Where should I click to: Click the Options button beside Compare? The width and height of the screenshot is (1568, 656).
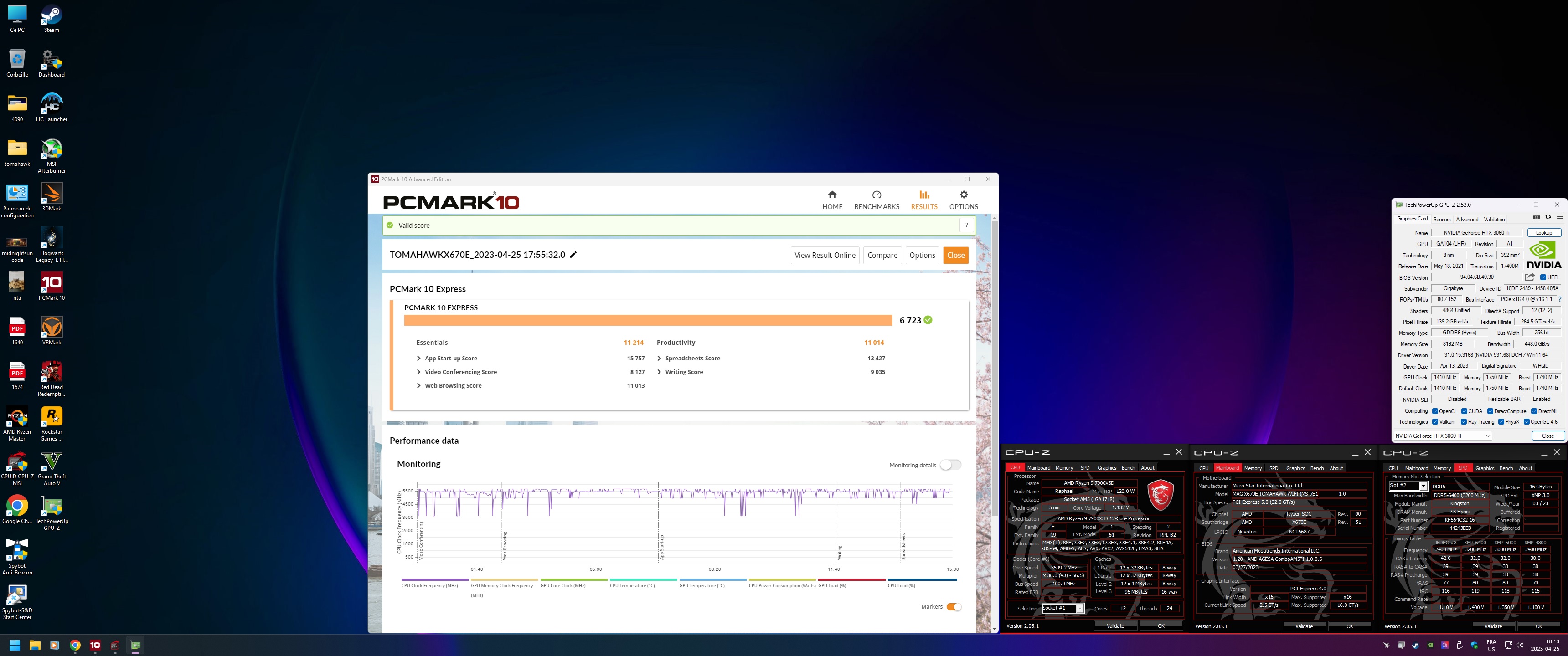point(922,255)
